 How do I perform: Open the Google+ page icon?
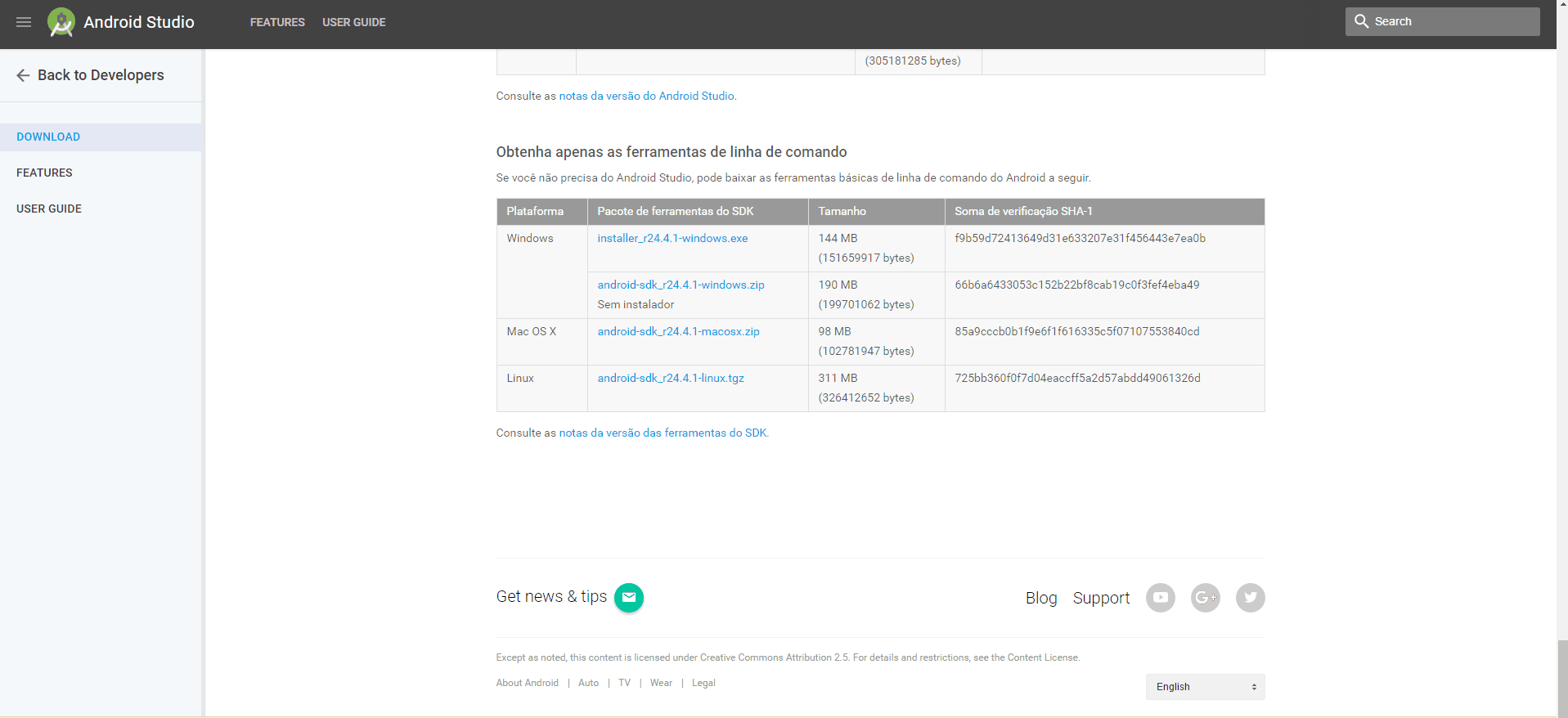tap(1206, 598)
